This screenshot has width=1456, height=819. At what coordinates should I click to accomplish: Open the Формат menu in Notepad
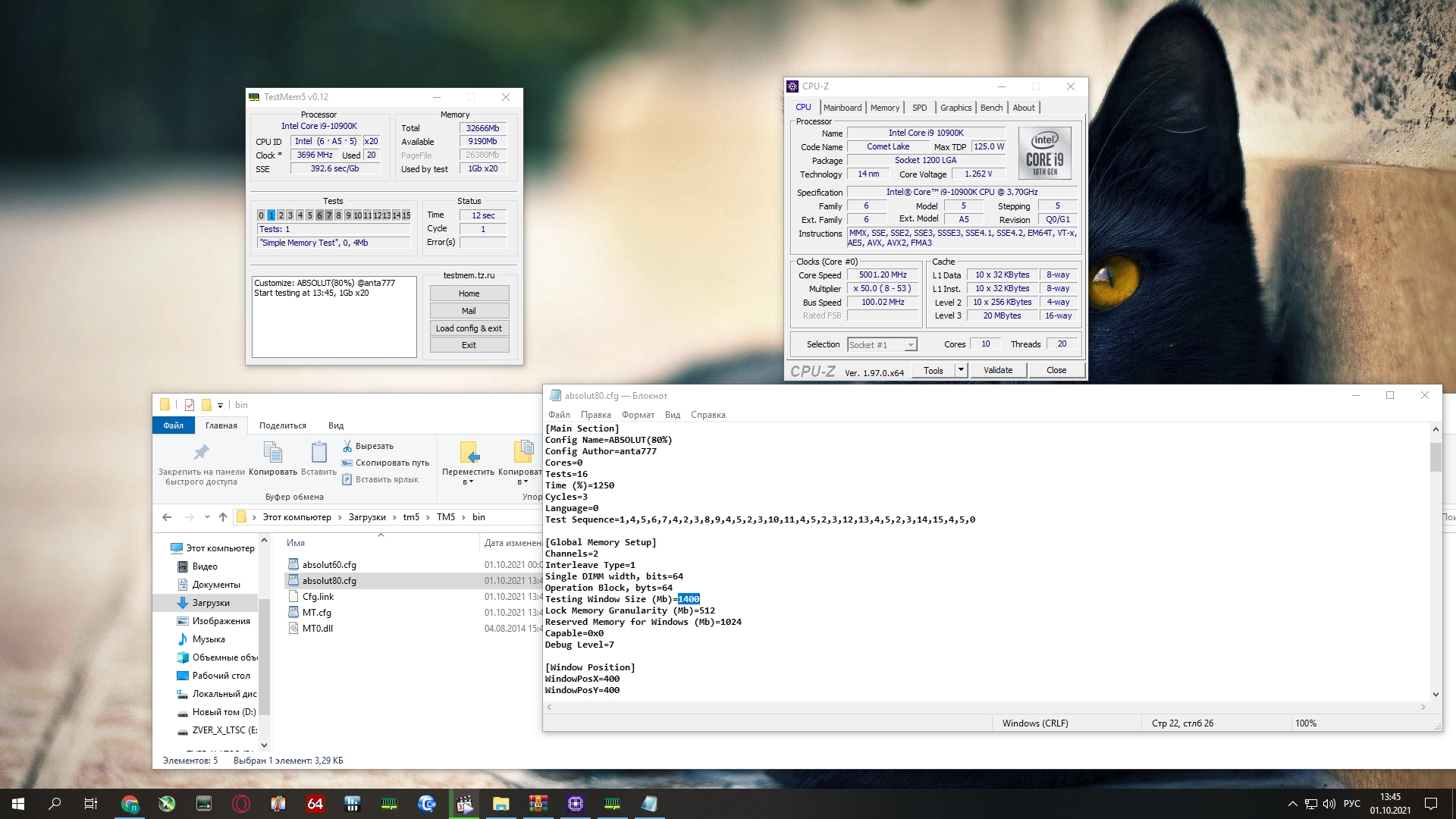coord(638,415)
